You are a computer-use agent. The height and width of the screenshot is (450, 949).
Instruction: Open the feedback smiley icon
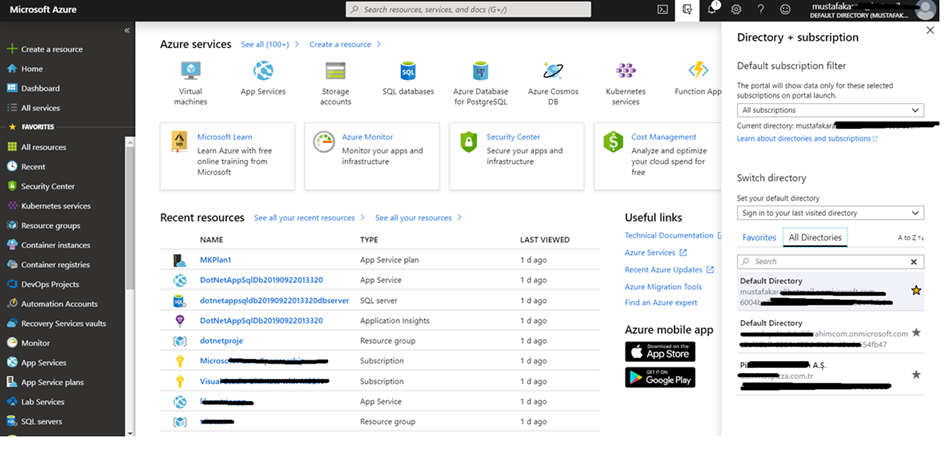(x=785, y=9)
